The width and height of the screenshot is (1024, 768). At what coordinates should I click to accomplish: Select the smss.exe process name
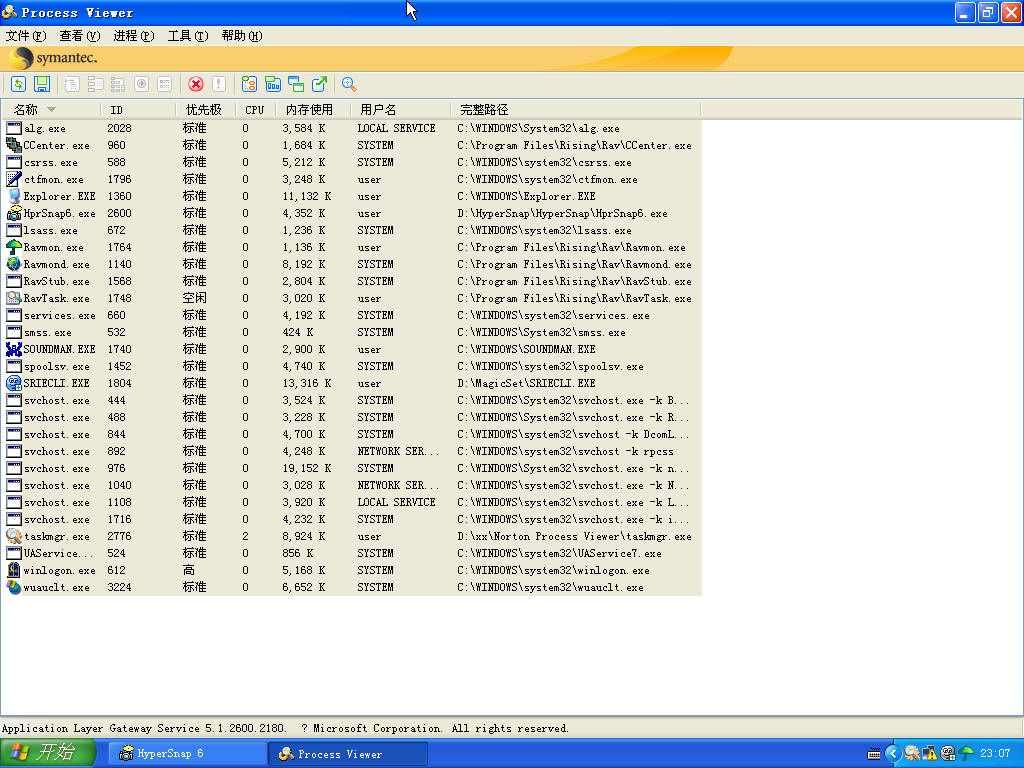(48, 332)
